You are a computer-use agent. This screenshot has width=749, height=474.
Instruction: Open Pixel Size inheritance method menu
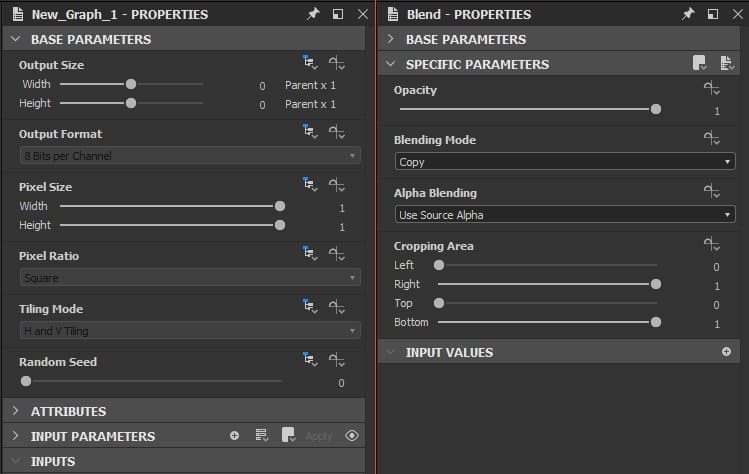pyautogui.click(x=310, y=184)
